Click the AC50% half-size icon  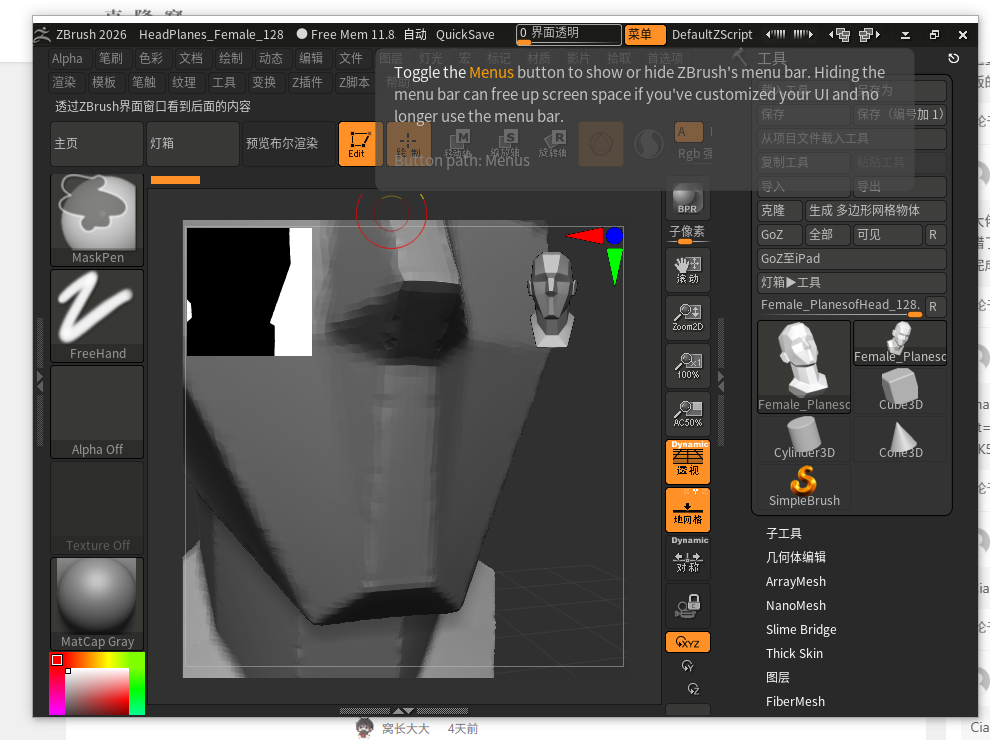click(x=687, y=413)
